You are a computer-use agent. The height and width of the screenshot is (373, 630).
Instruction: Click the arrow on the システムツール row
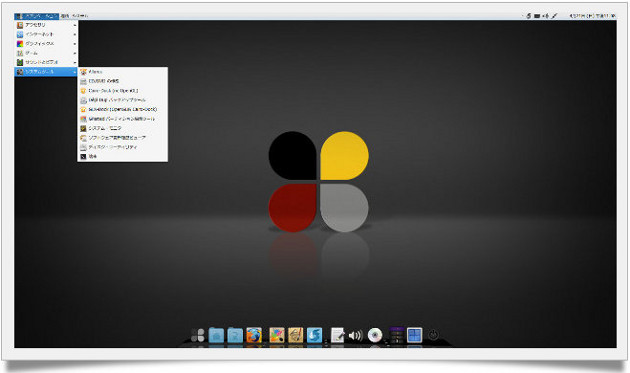75,72
